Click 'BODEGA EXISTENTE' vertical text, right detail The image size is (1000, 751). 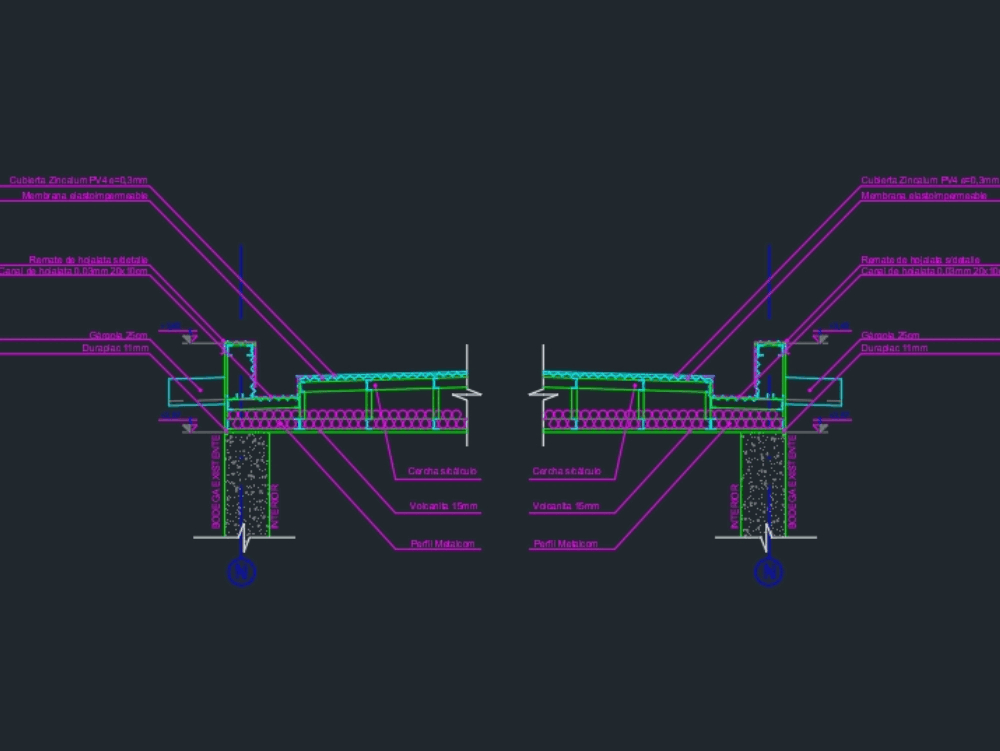tap(792, 482)
